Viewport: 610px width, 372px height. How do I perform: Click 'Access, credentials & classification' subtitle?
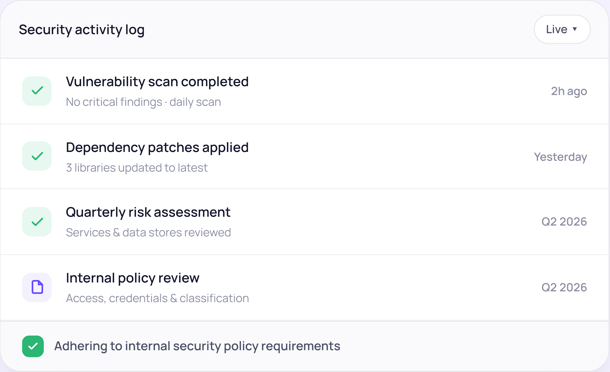coord(157,298)
